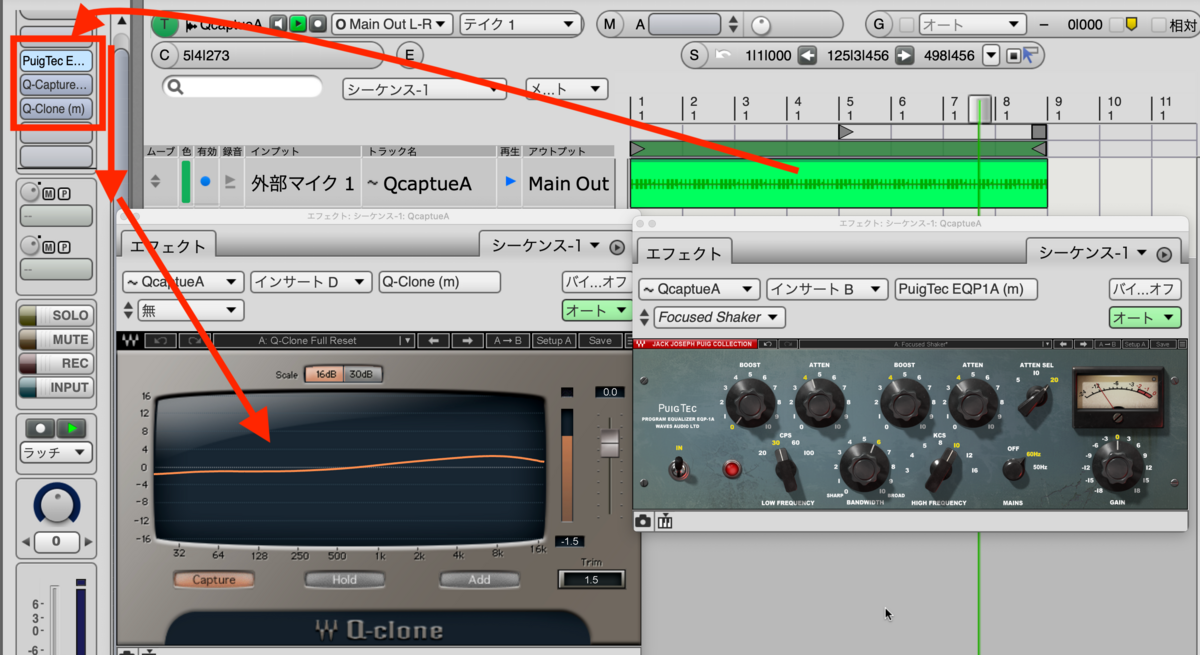
Task: Click the round S selection button
Action: click(693, 55)
